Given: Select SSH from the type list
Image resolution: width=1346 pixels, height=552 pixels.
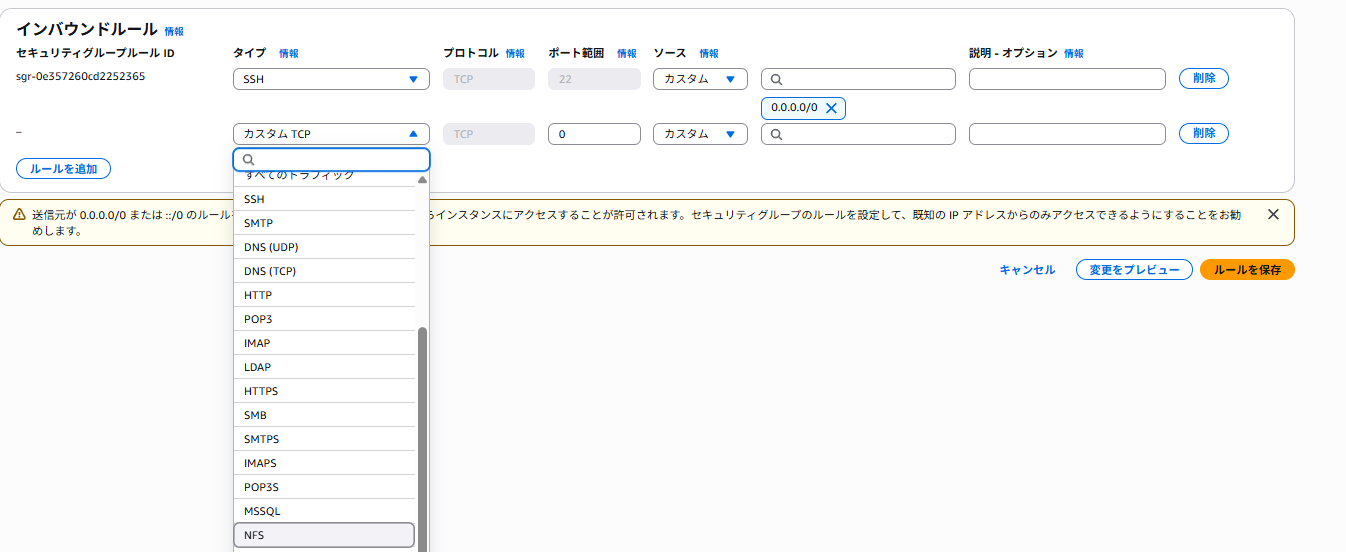Looking at the screenshot, I should click(324, 199).
